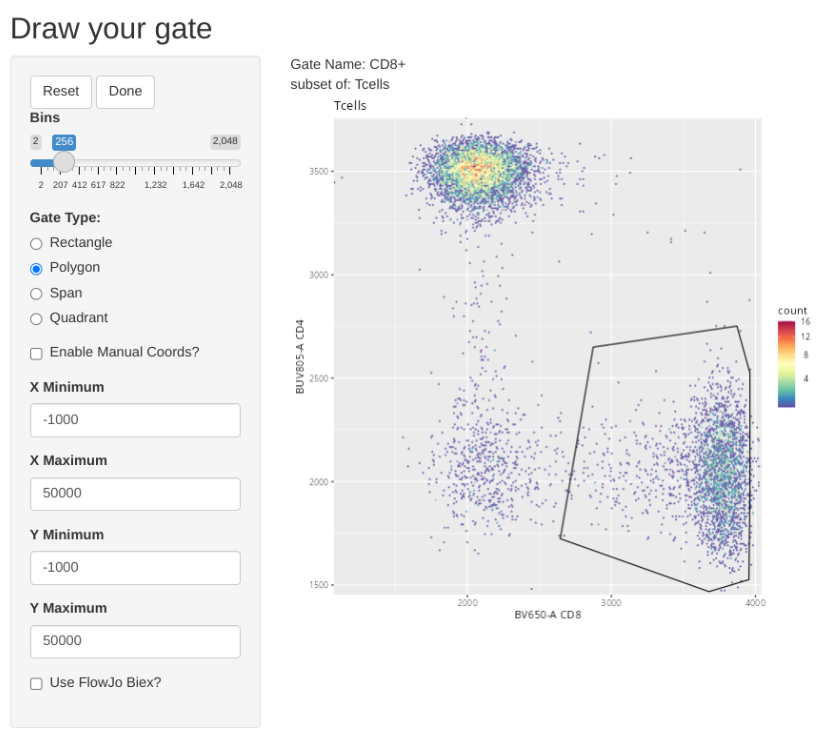Click the count color legend bar
Screen dimensions: 820x744
click(787, 364)
